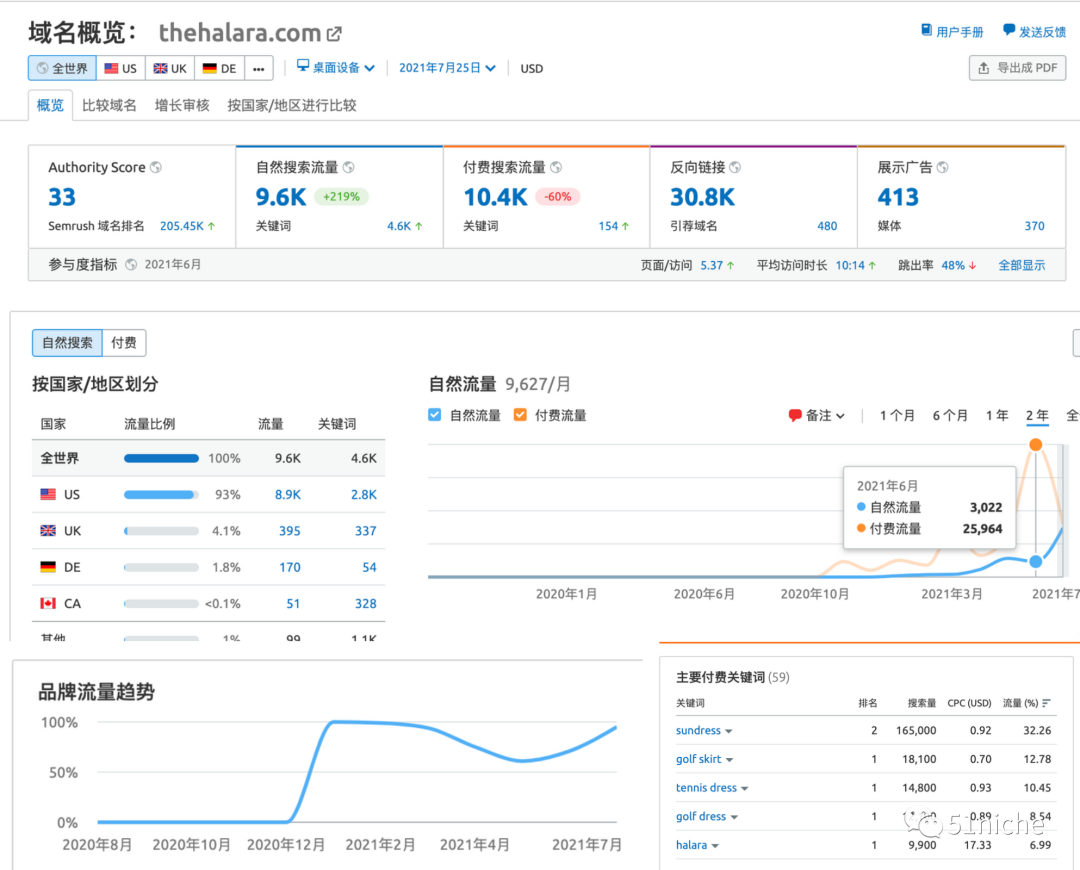Click 全部显示 link
The image size is (1080, 870).
(1022, 265)
